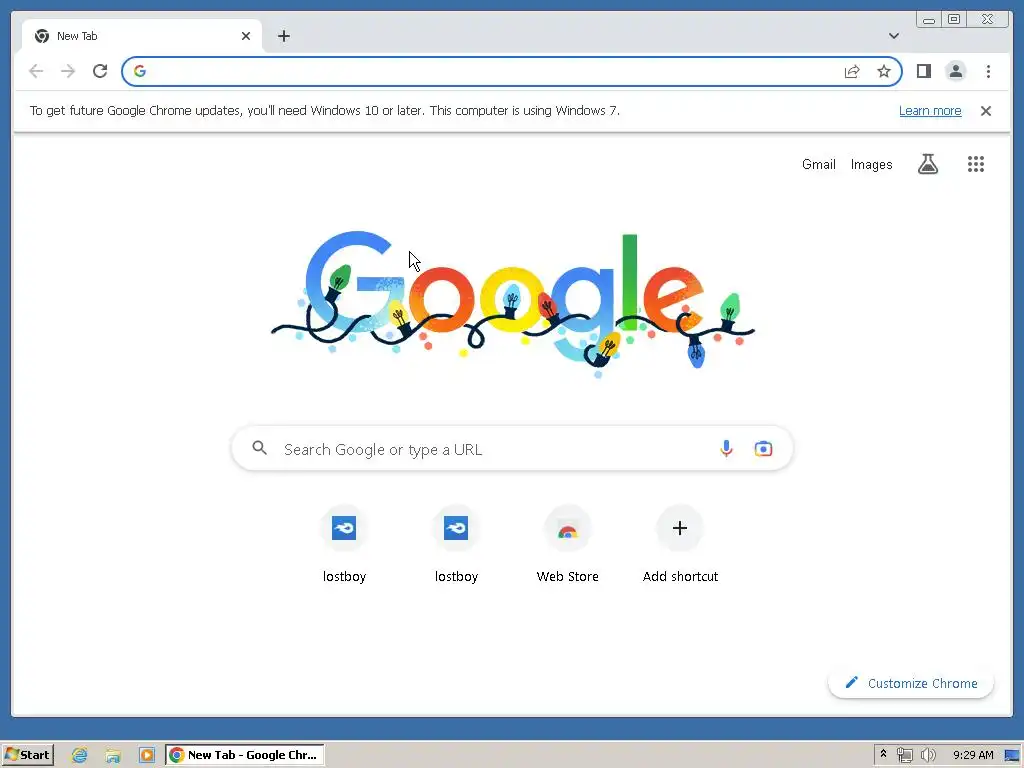
Task: Open the Images link
Action: [871, 165]
